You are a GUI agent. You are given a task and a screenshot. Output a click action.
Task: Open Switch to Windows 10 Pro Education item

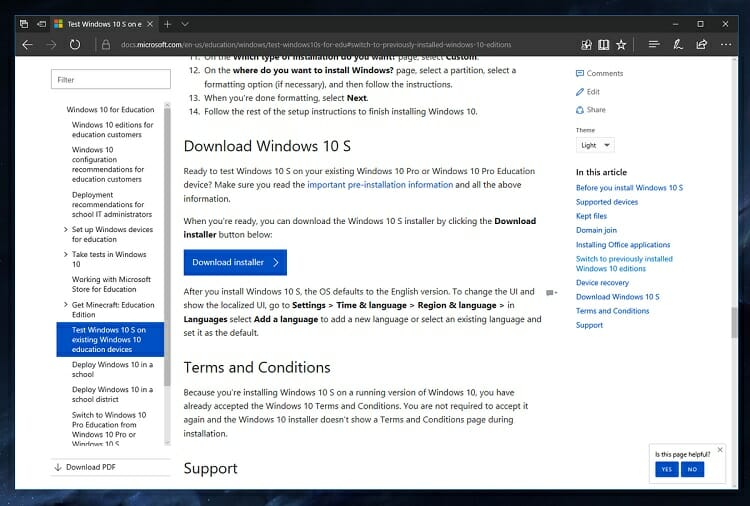coord(109,429)
